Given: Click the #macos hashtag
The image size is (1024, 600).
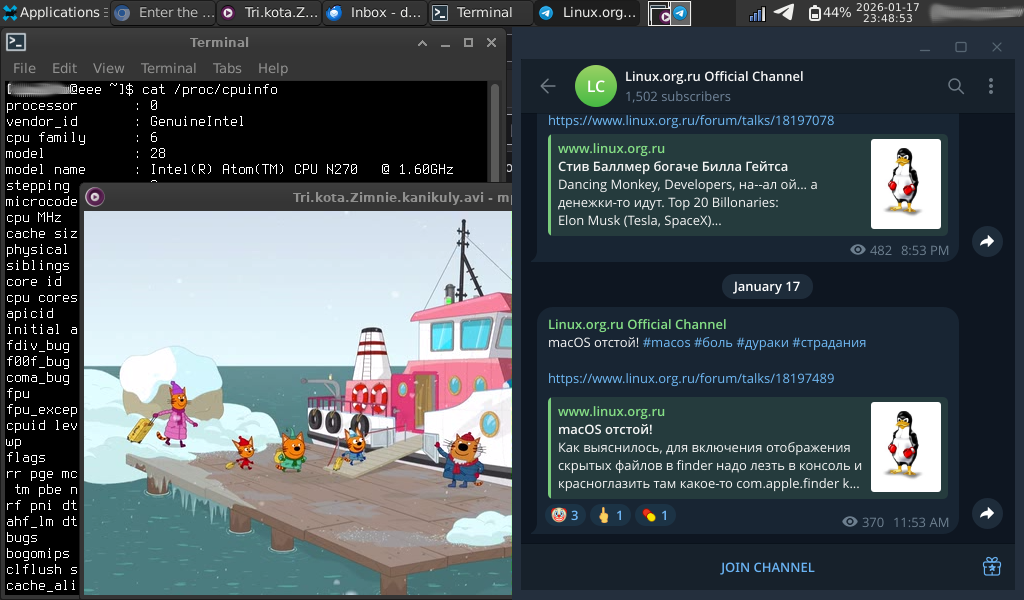Looking at the screenshot, I should 666,342.
